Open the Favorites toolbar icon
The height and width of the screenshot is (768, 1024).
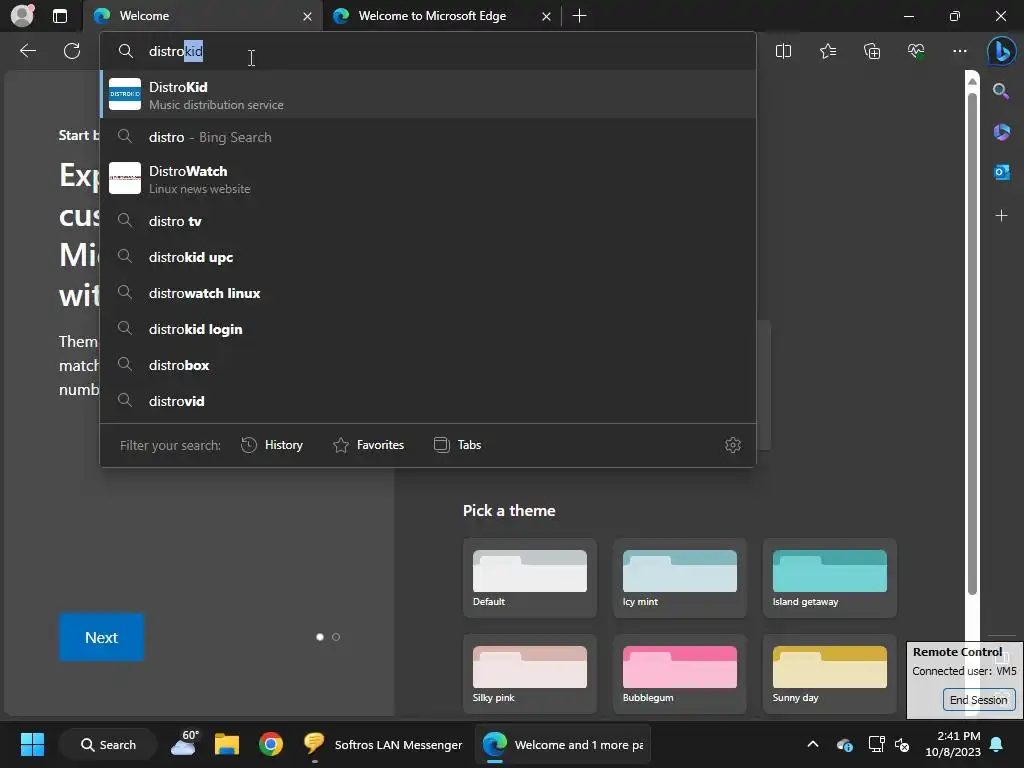(827, 51)
